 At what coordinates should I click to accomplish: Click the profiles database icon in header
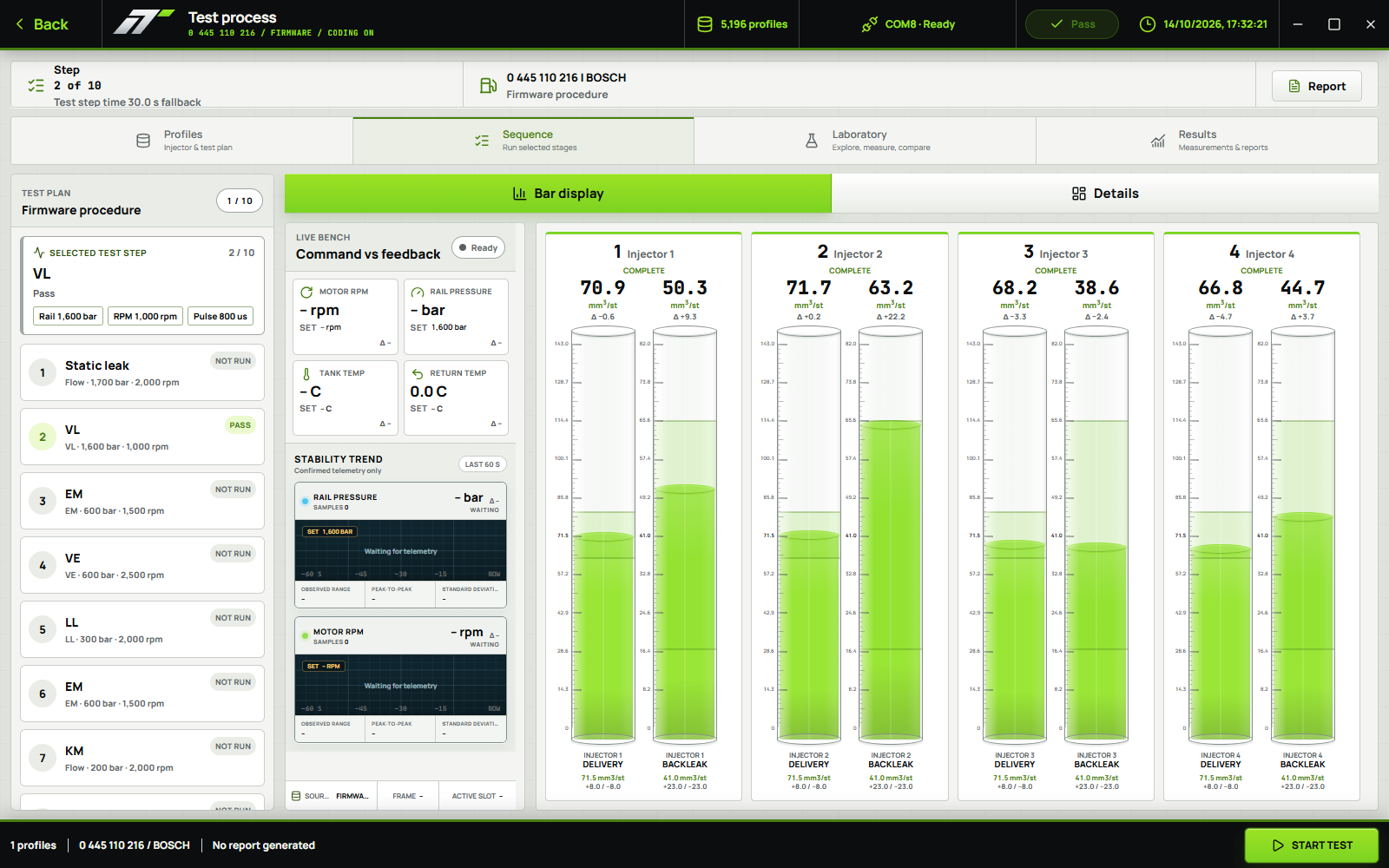click(705, 24)
